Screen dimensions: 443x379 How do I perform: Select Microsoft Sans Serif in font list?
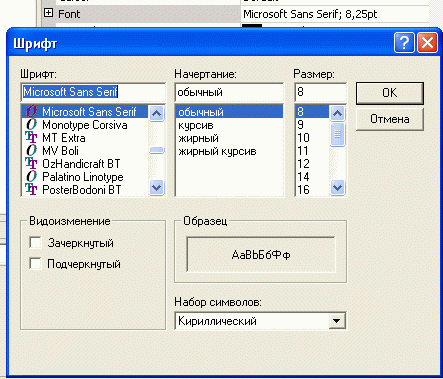coord(85,112)
